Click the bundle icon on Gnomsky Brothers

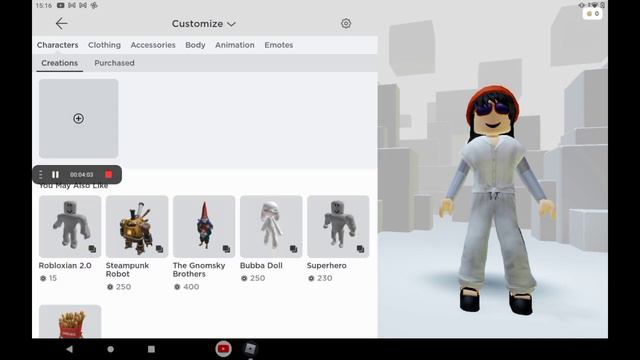227,249
